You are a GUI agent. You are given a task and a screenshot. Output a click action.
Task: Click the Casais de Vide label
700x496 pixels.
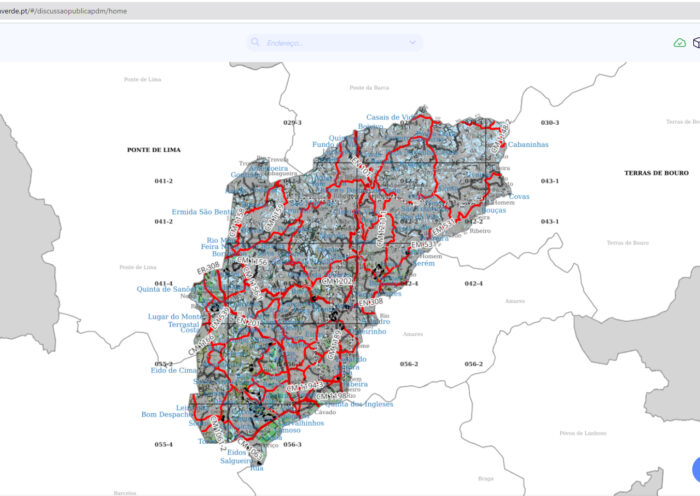coord(392,117)
